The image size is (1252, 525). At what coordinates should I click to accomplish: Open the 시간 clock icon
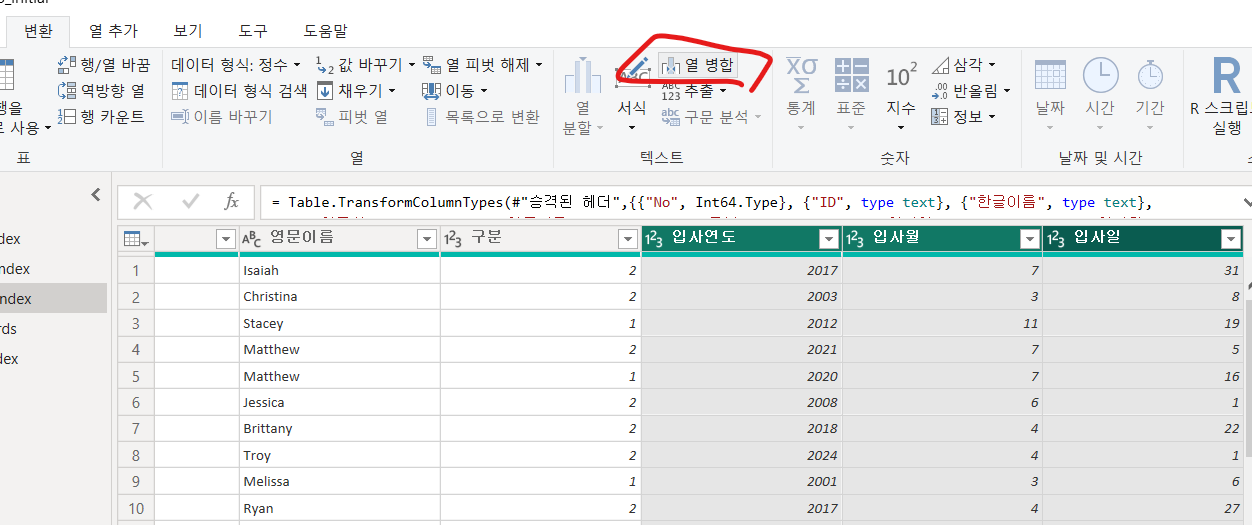coord(1100,75)
